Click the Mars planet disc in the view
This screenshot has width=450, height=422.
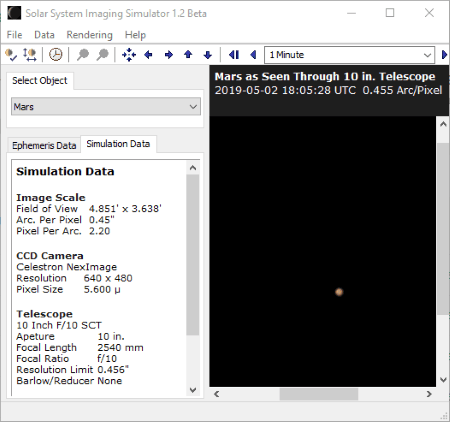click(x=339, y=292)
